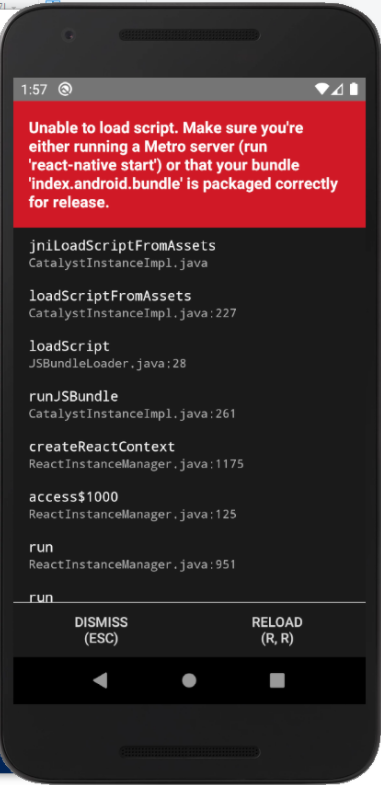The width and height of the screenshot is (381, 785).
Task: Tap the red 'Unable to load script' error banner
Action: [x=189, y=165]
